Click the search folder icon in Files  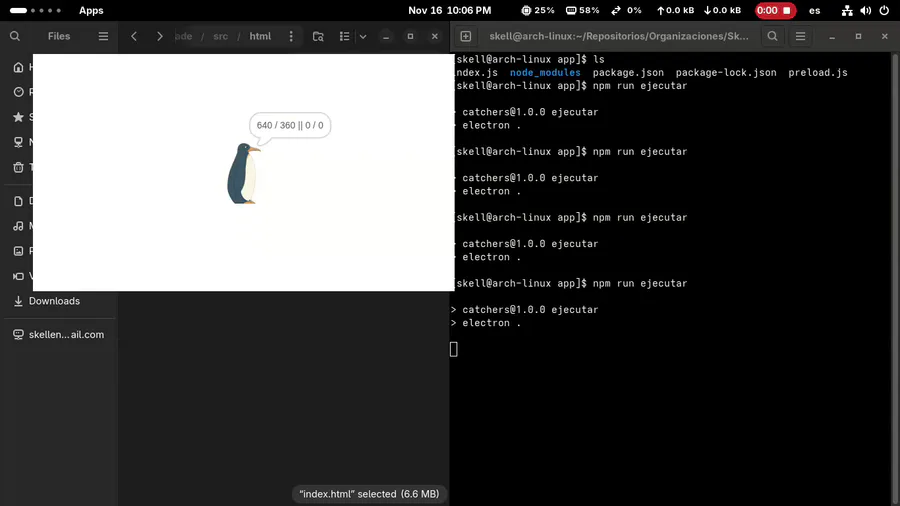pos(318,36)
